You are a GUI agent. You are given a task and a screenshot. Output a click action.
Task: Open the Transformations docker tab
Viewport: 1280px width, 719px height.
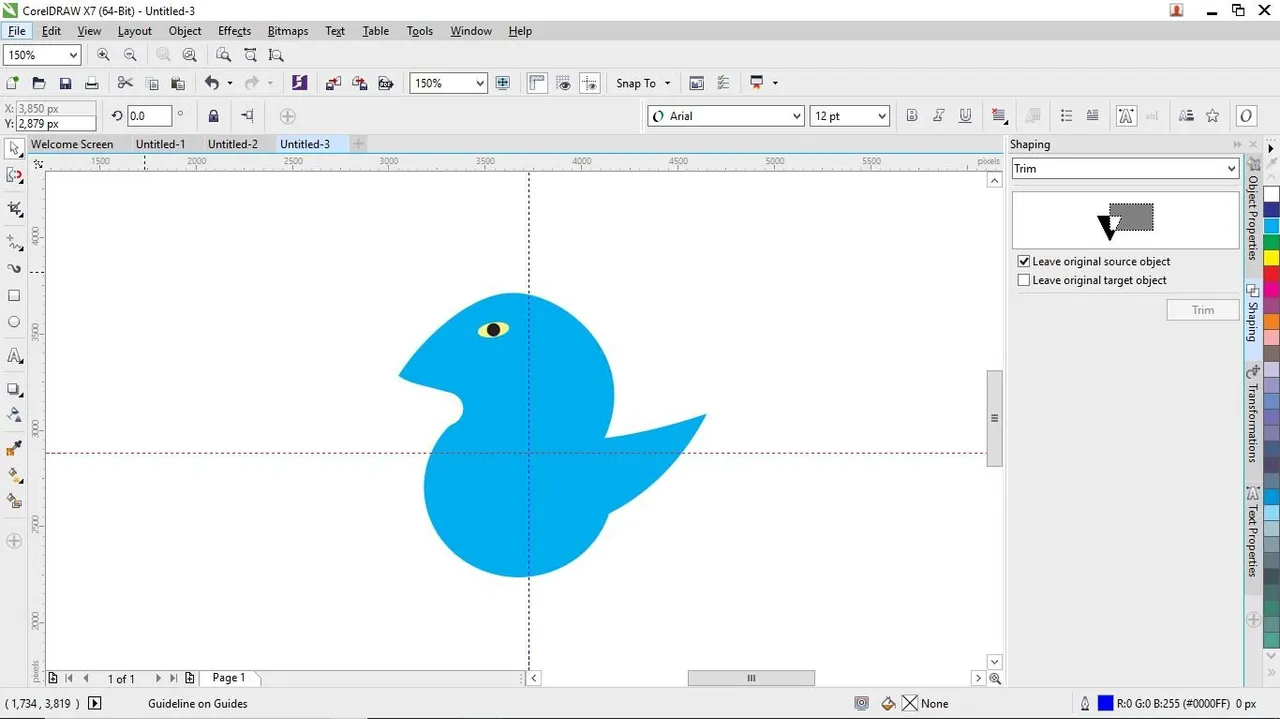pos(1253,415)
